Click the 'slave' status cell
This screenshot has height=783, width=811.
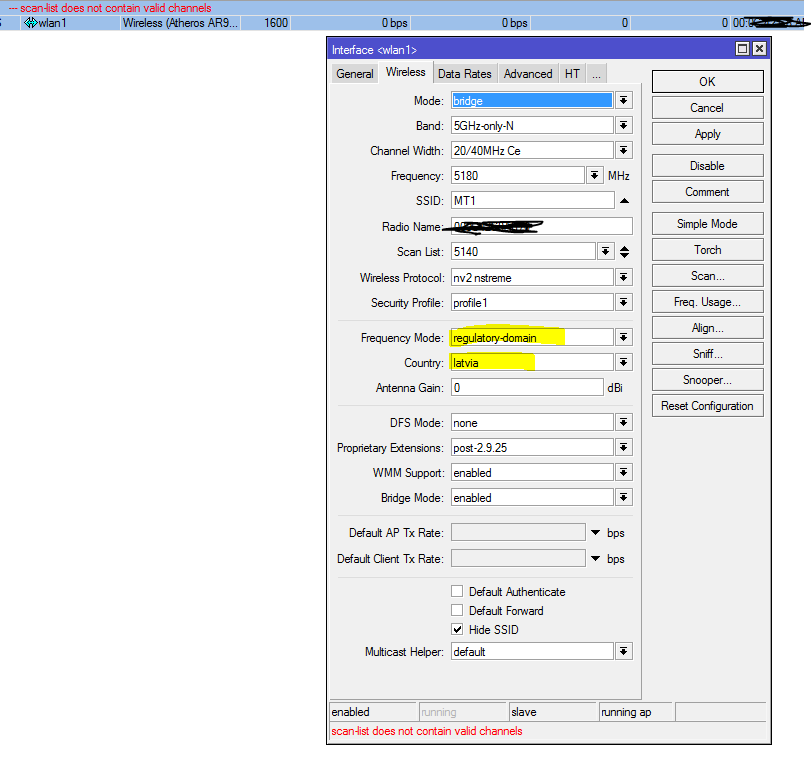coord(552,712)
